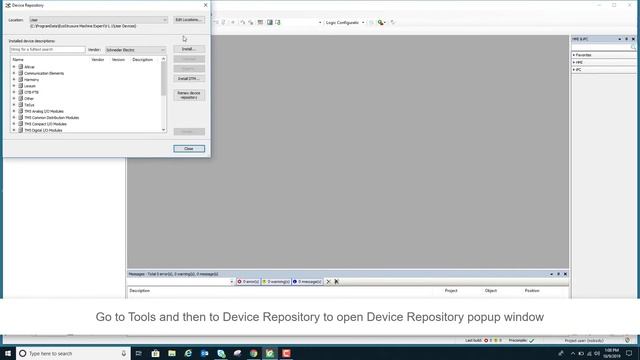This screenshot has width=640, height=360.
Task: Click the toolbar icon right of undo
Action: coord(251,22)
